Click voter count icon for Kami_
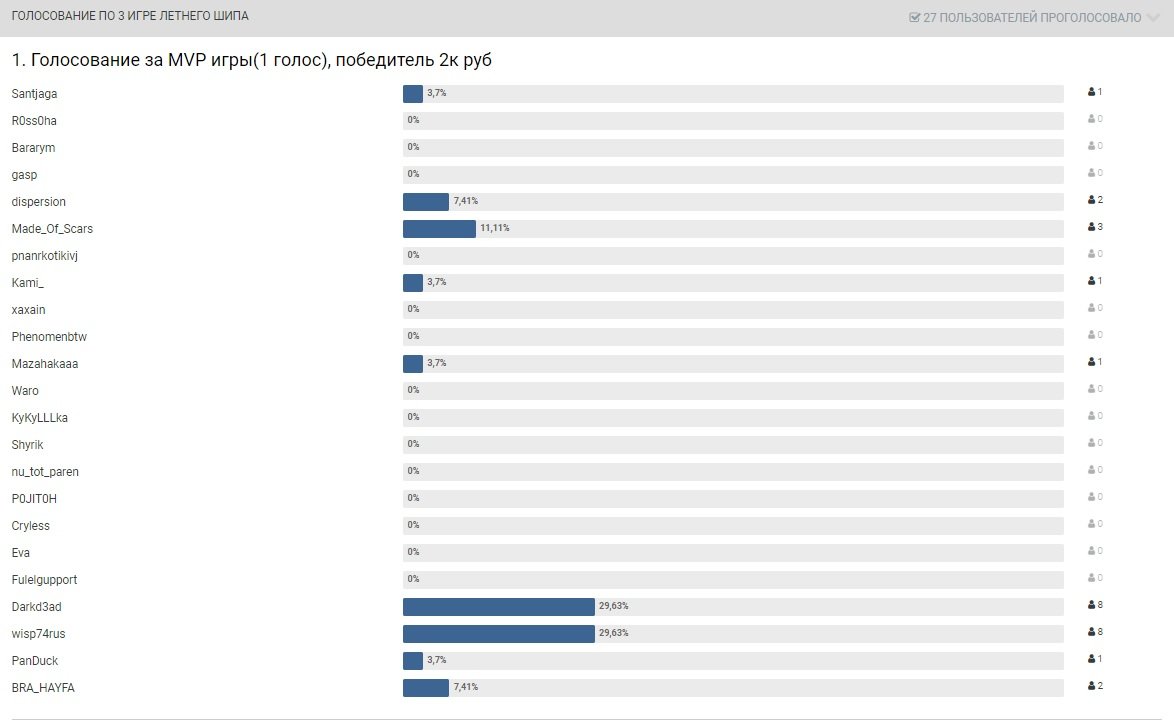Screen dimensions: 1174x721 tap(1092, 281)
